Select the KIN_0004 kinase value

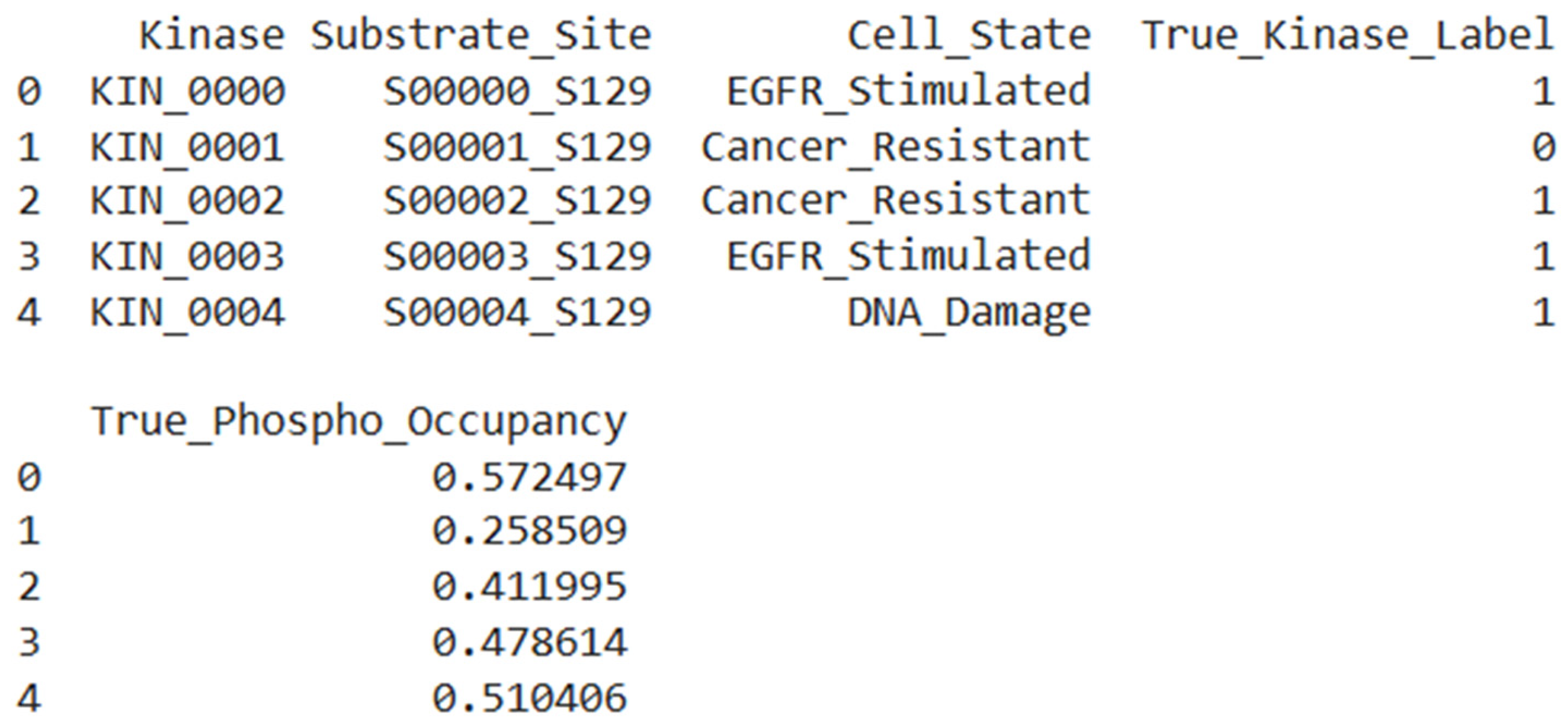187,312
